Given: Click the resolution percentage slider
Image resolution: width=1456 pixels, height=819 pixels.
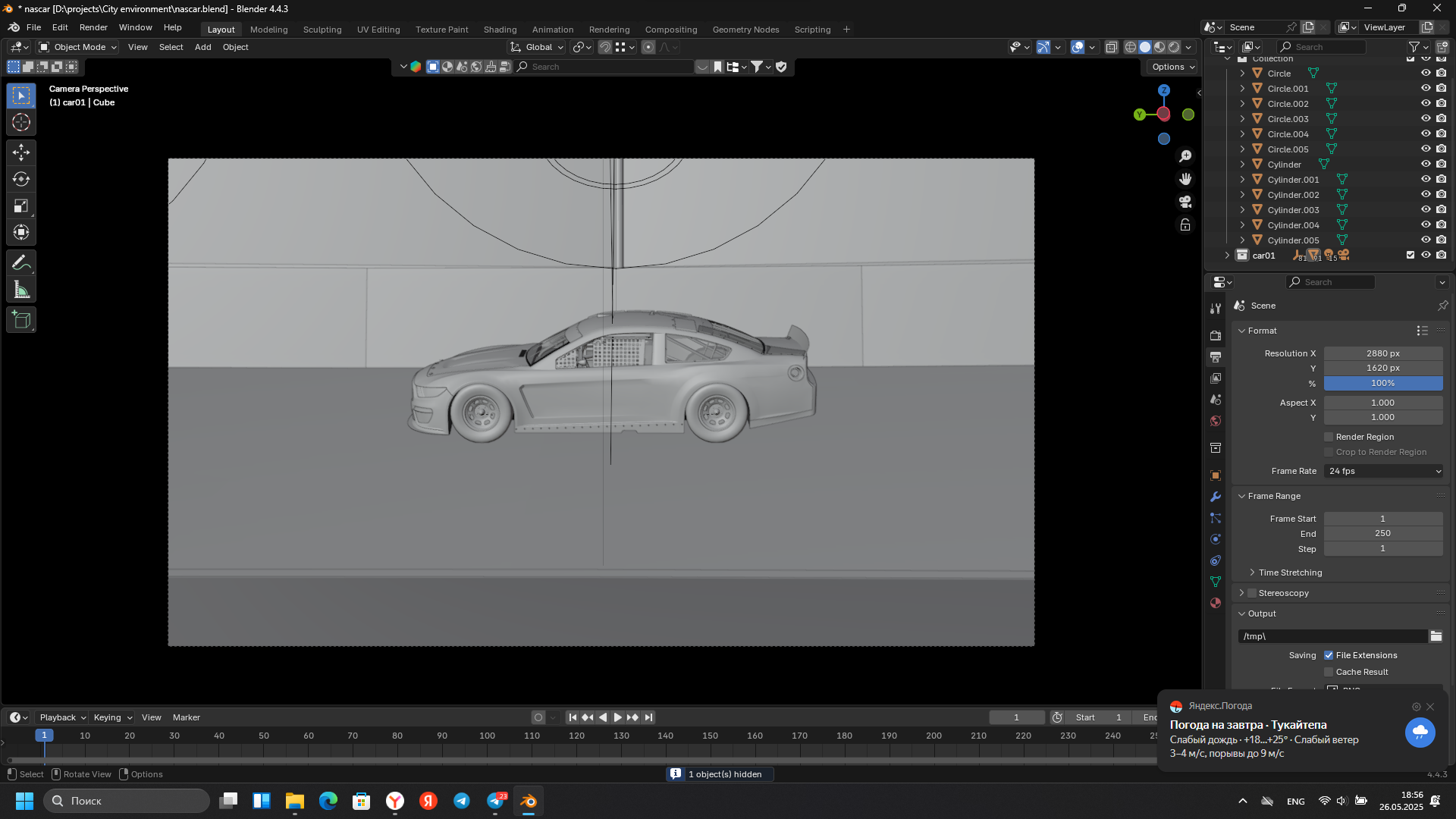Looking at the screenshot, I should (x=1382, y=384).
